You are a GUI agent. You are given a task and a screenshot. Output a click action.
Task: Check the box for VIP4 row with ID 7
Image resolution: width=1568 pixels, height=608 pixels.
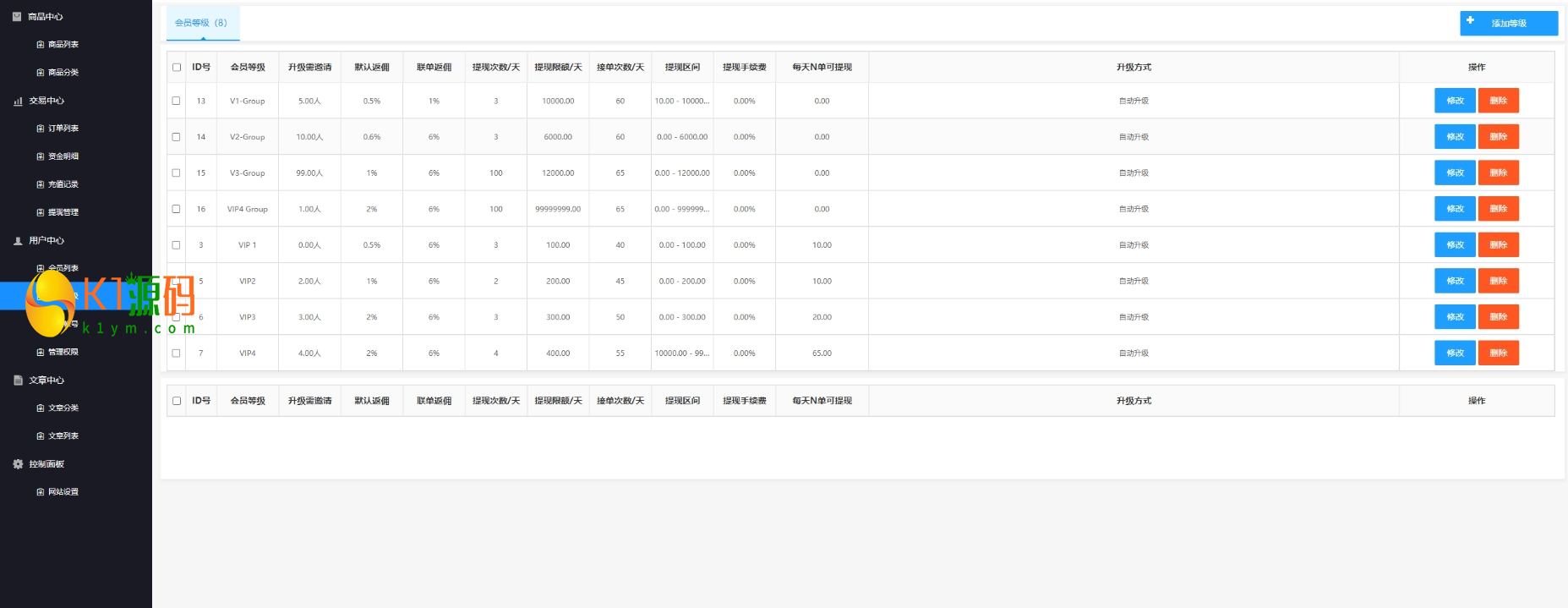(x=177, y=353)
